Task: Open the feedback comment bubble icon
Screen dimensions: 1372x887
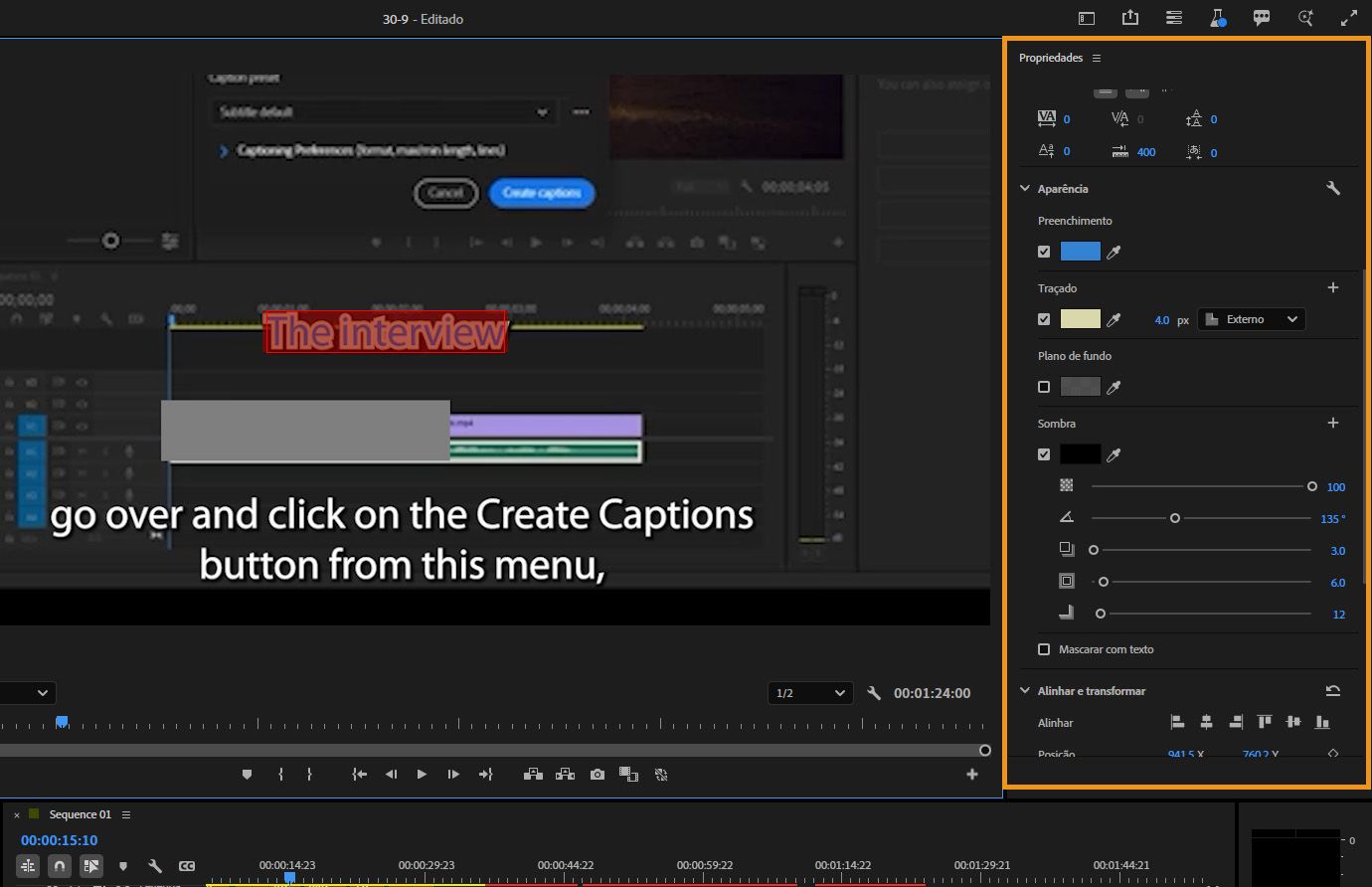Action: [1262, 18]
